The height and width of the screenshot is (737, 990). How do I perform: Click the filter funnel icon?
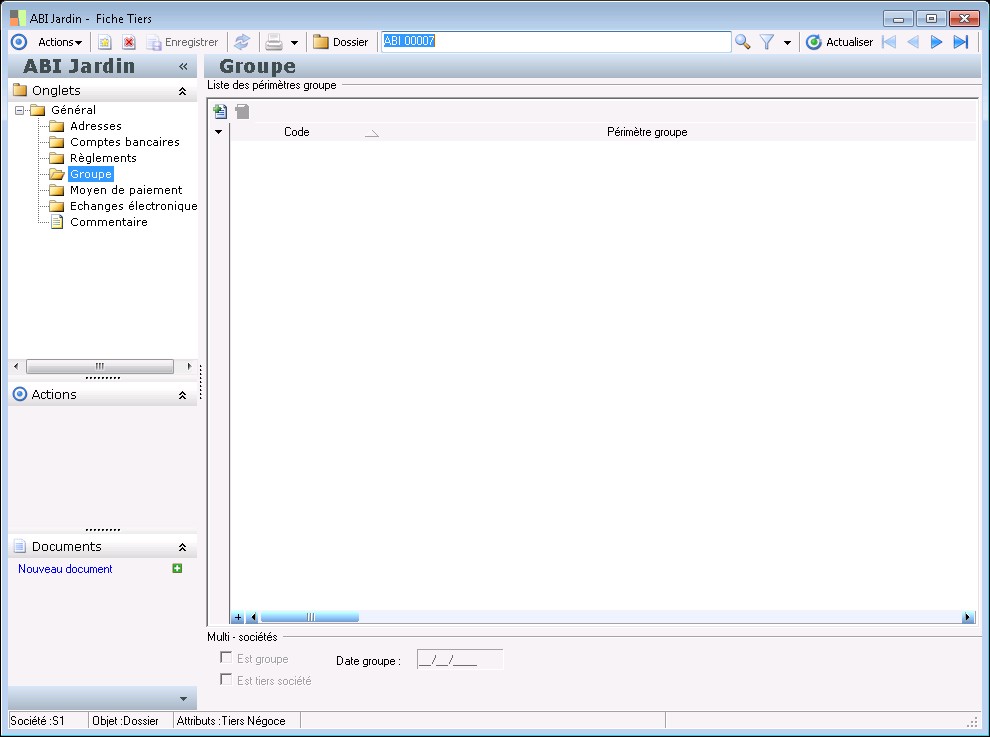point(767,42)
